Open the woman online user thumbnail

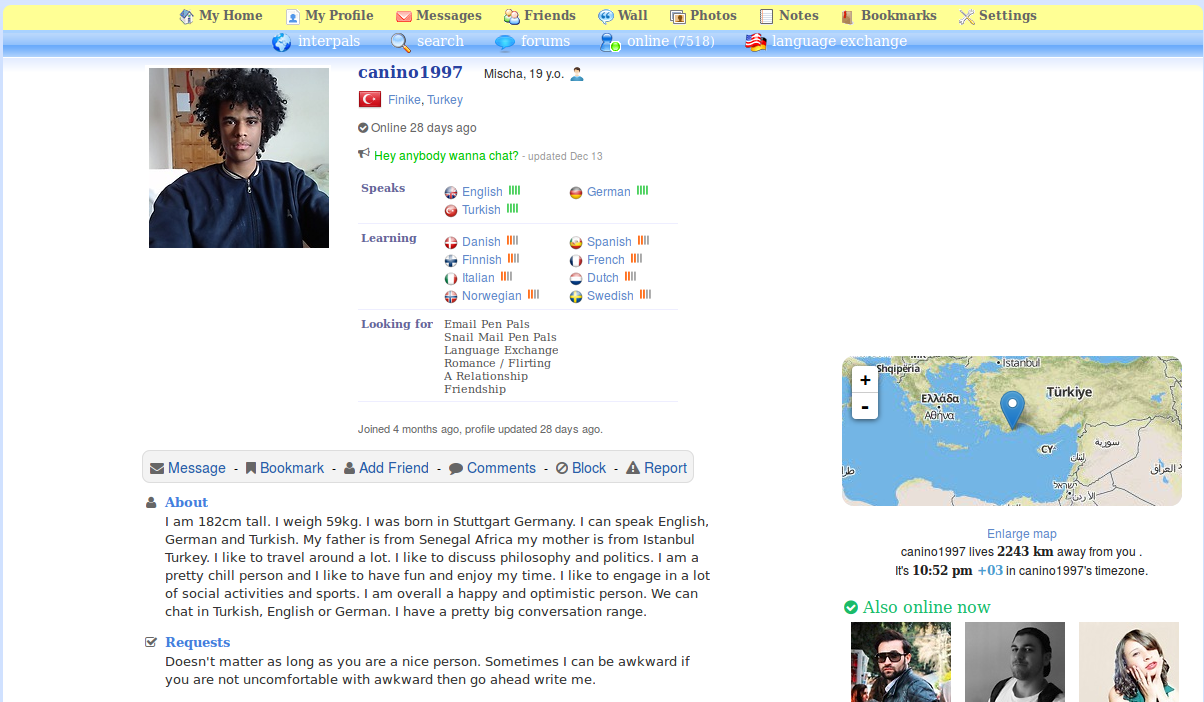(x=1129, y=662)
